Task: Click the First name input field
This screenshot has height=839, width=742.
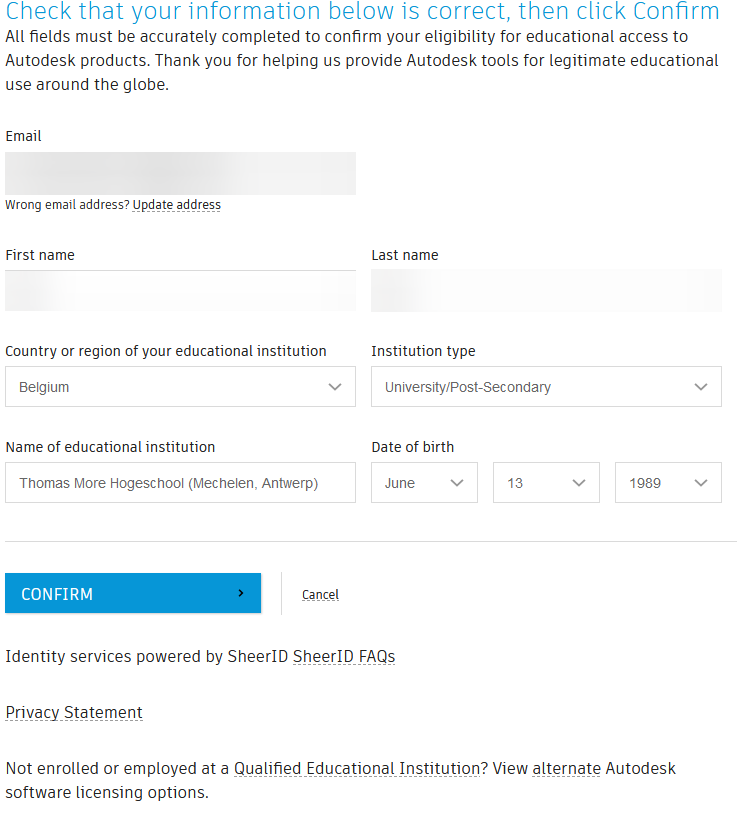Action: (x=180, y=291)
